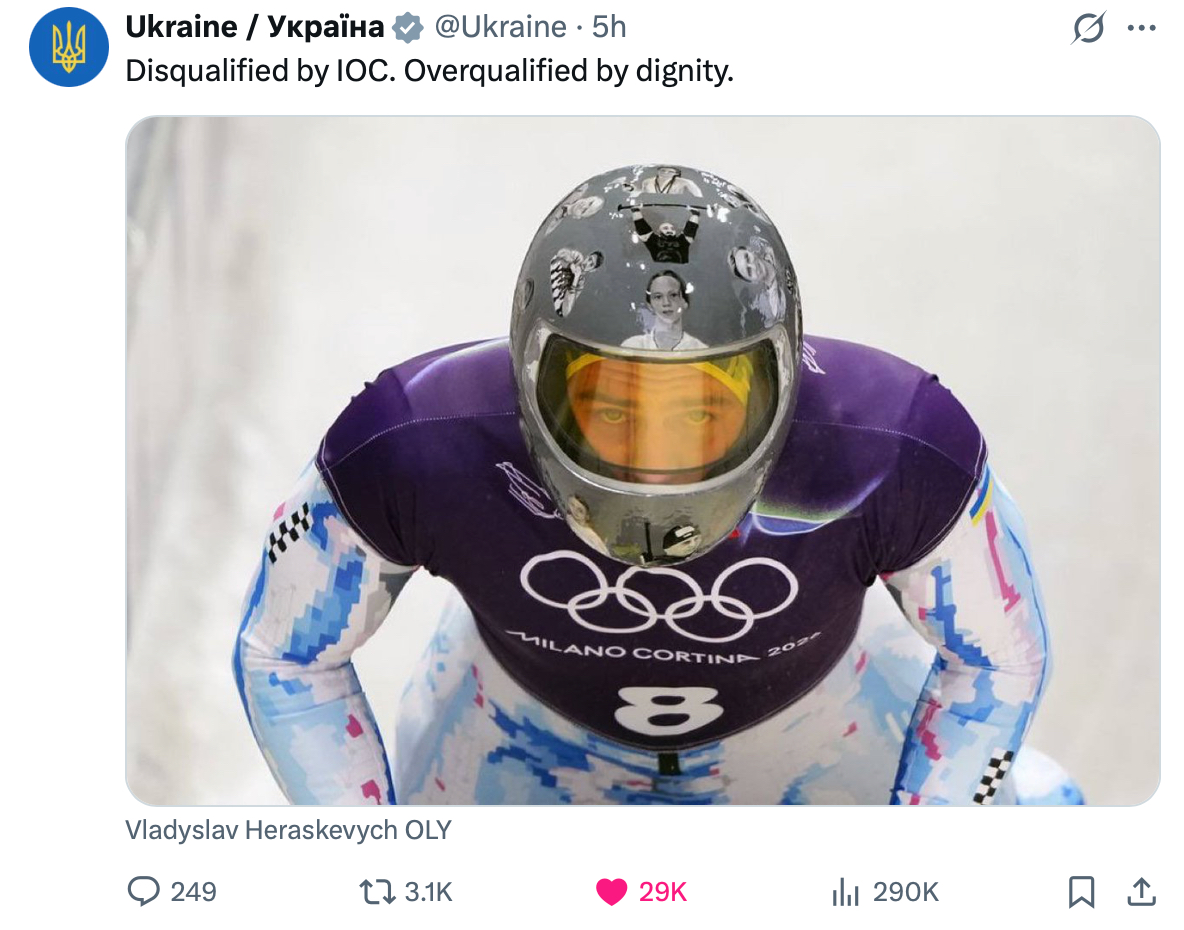Click the "Vladyslav Heraskevych OLY" caption
This screenshot has height=930, width=1184.
288,829
